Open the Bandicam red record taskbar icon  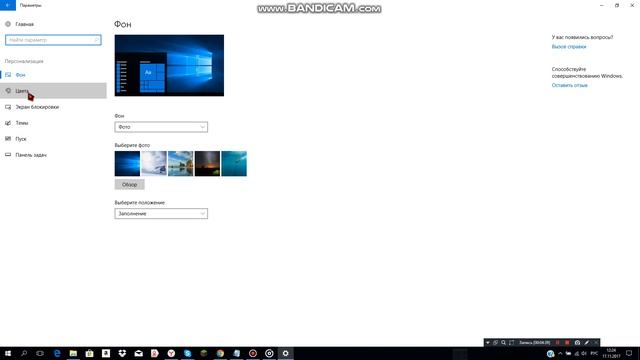pos(253,353)
